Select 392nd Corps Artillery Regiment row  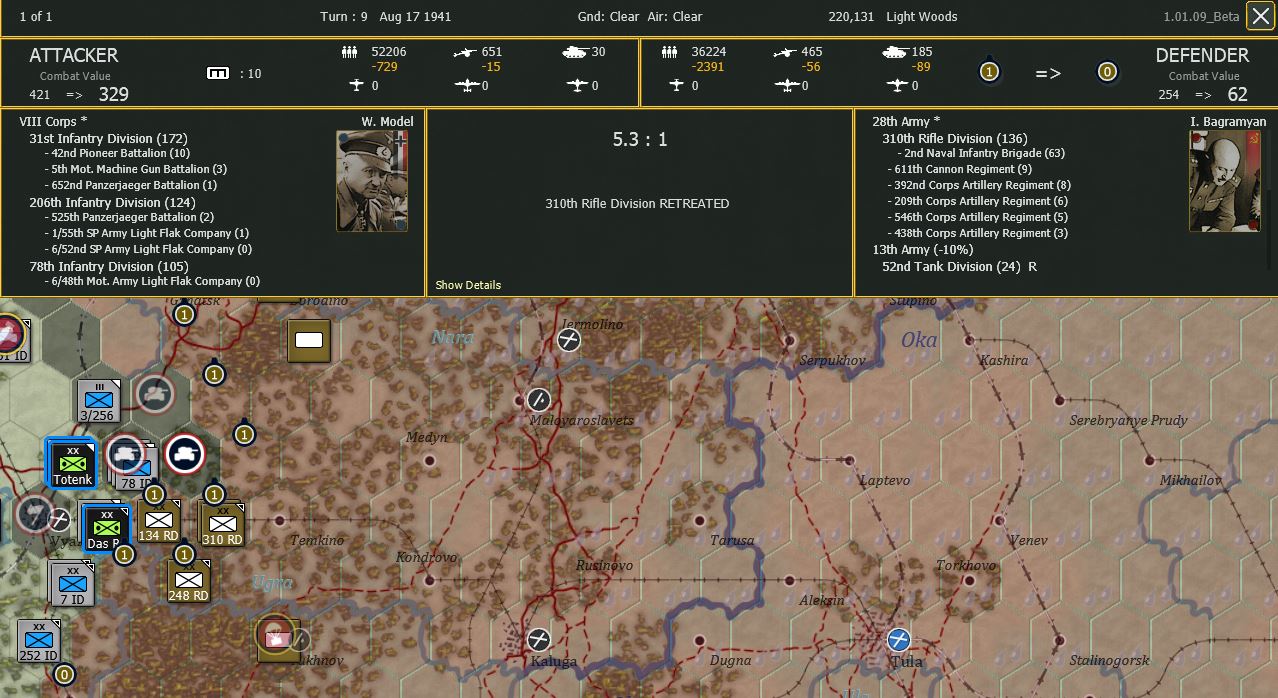coord(978,185)
